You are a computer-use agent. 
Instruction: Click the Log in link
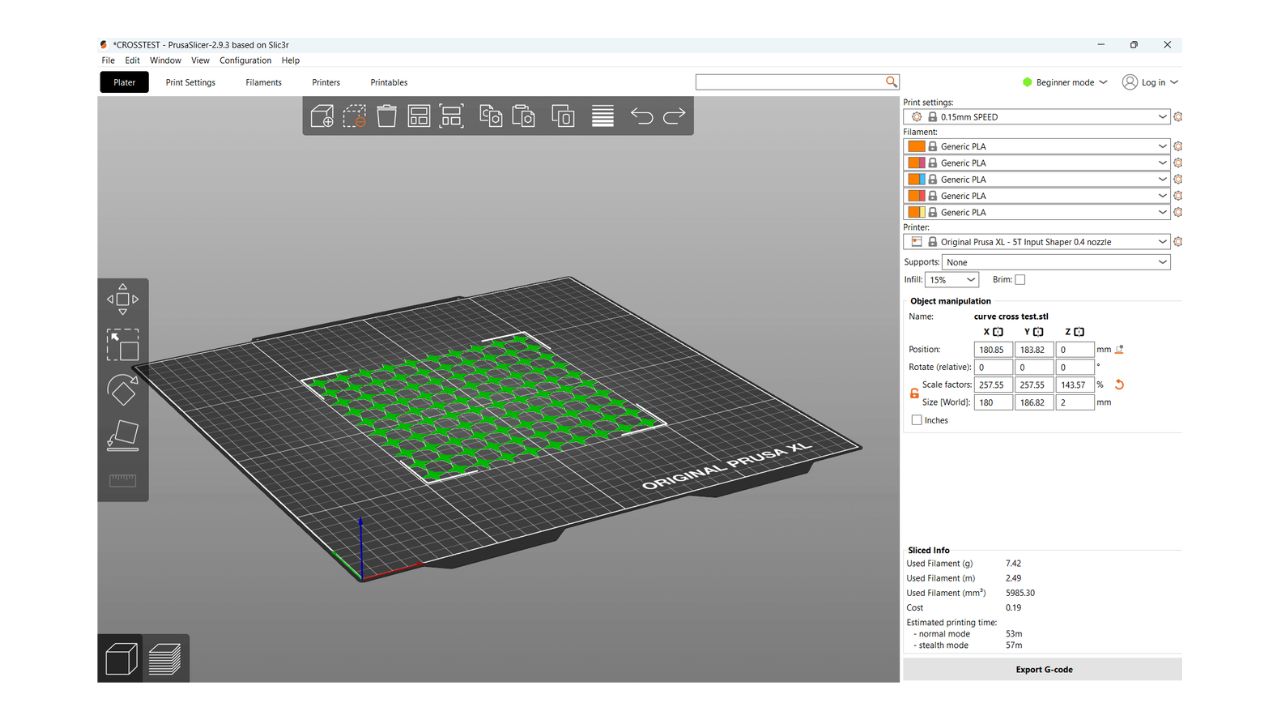(1151, 83)
